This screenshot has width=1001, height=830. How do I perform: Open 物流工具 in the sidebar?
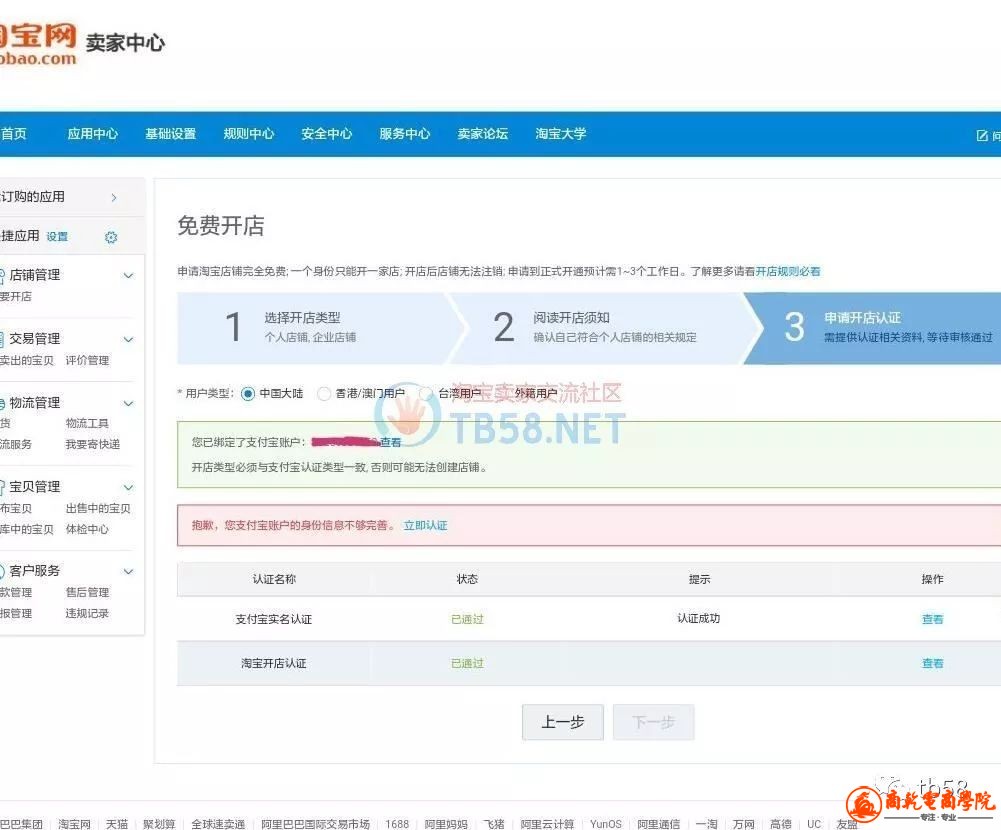pyautogui.click(x=87, y=423)
